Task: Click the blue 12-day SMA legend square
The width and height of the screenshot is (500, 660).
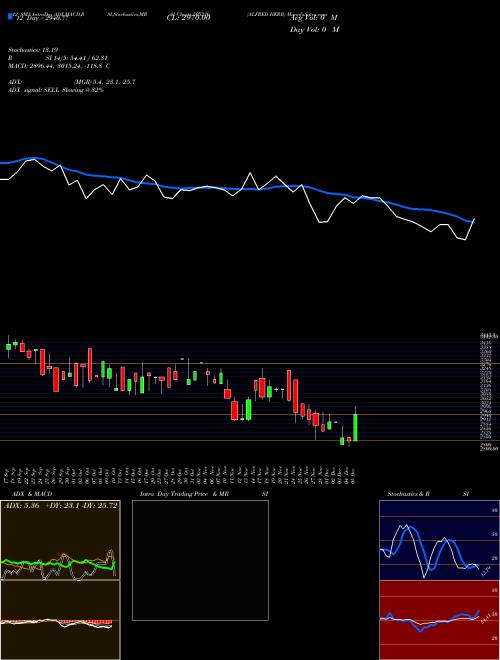Action: coord(10,16)
